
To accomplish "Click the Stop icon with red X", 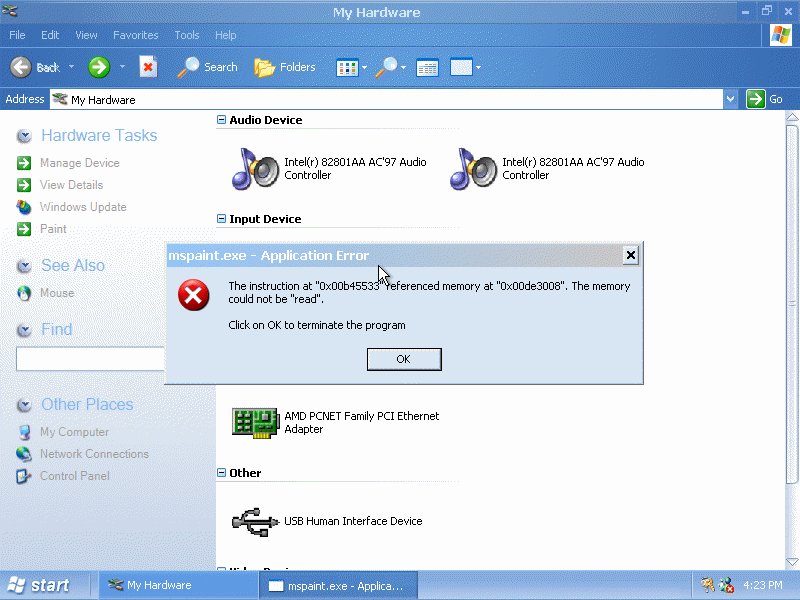I will tap(148, 67).
